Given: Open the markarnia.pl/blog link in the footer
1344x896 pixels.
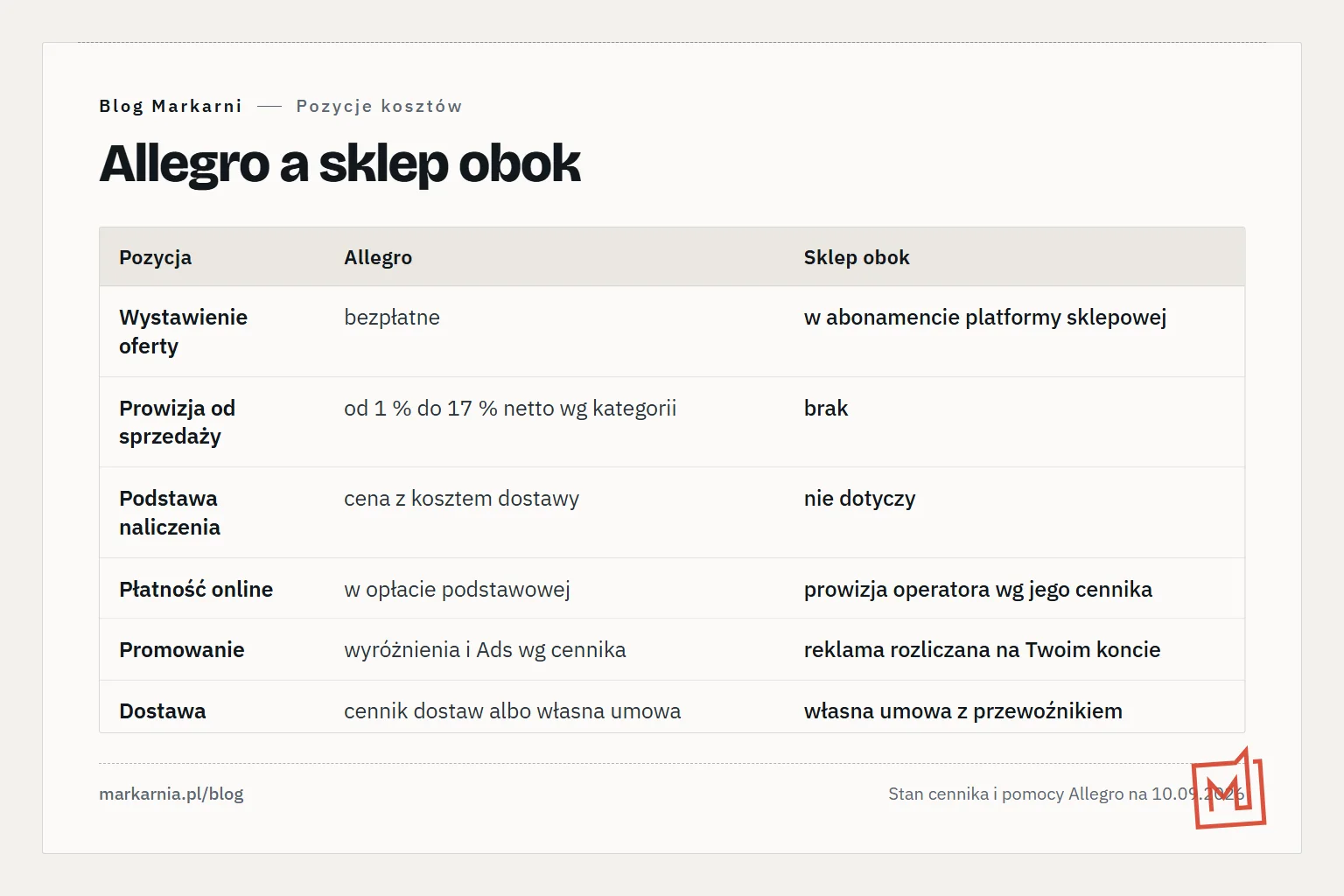Looking at the screenshot, I should 171,794.
